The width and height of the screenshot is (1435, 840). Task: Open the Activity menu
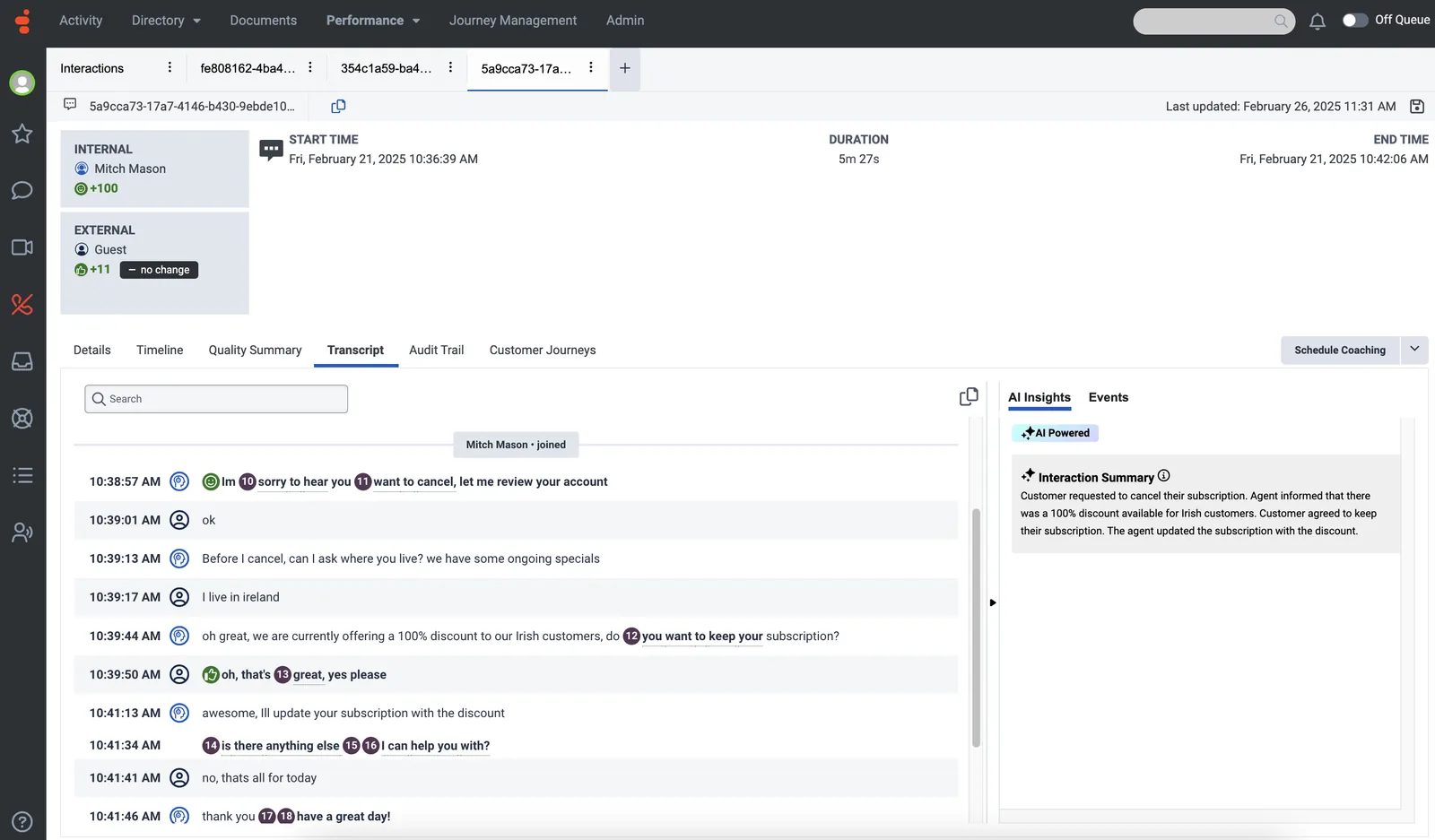pos(81,21)
